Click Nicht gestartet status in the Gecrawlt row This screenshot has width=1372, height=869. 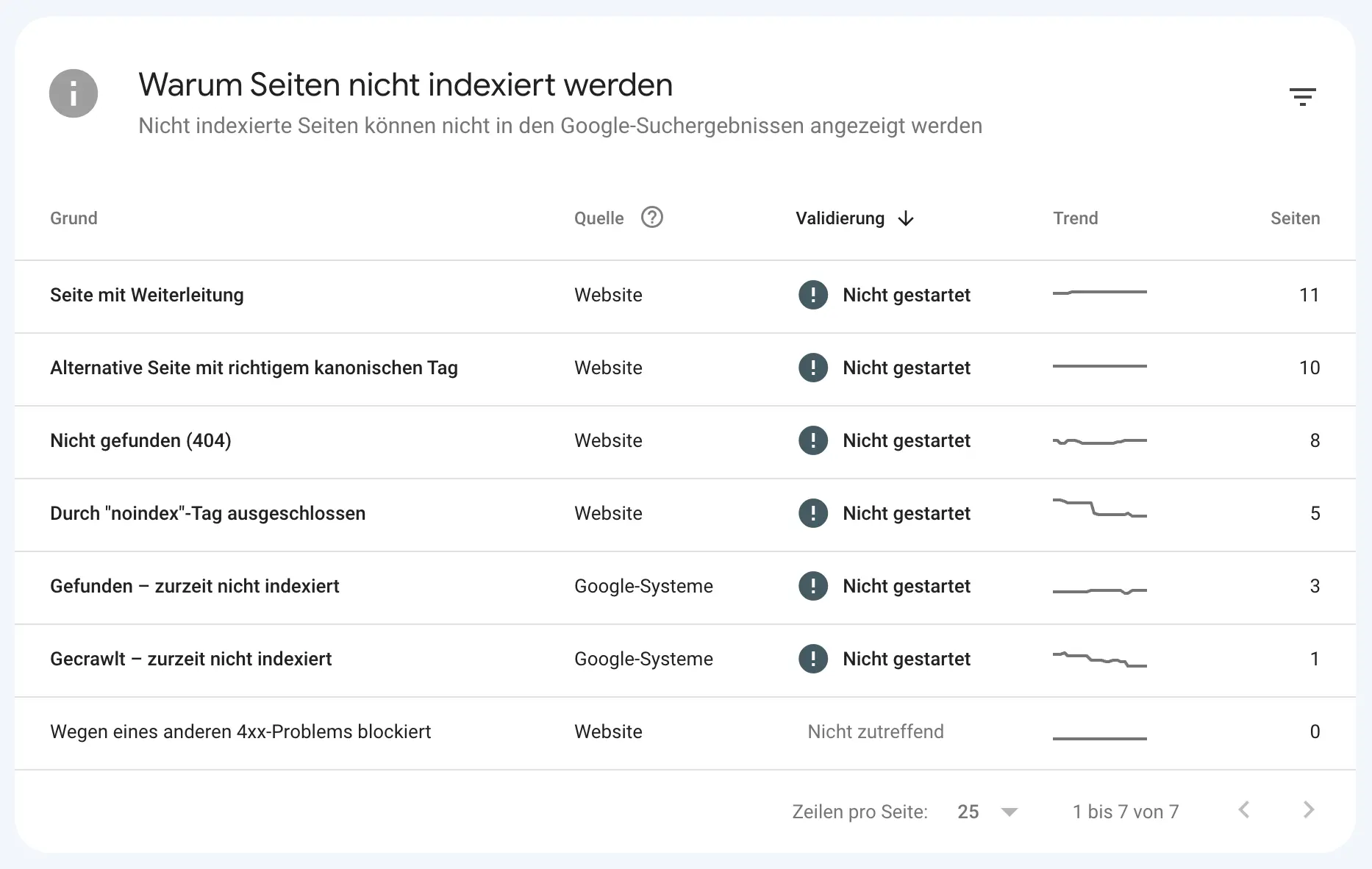click(907, 659)
